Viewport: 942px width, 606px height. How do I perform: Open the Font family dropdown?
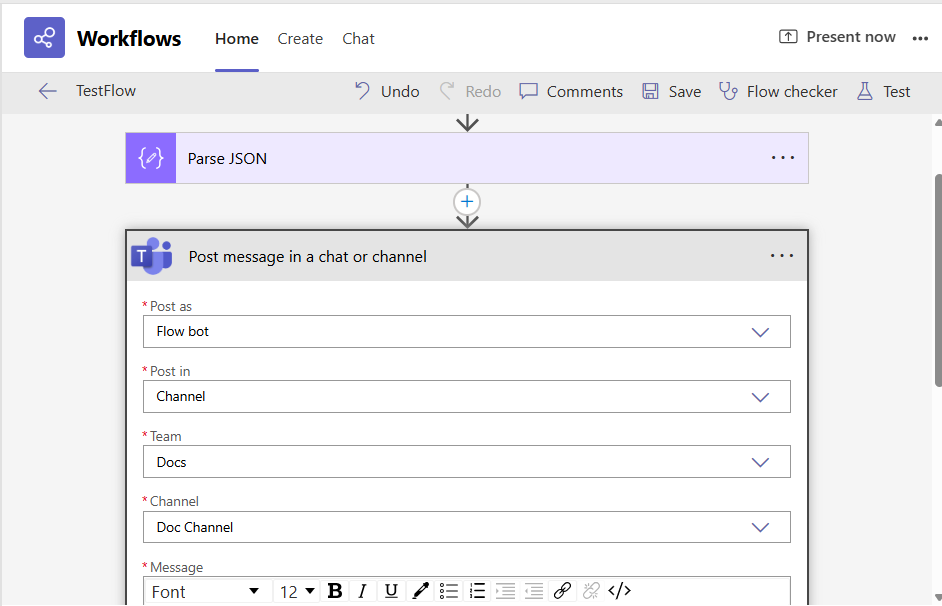point(207,591)
